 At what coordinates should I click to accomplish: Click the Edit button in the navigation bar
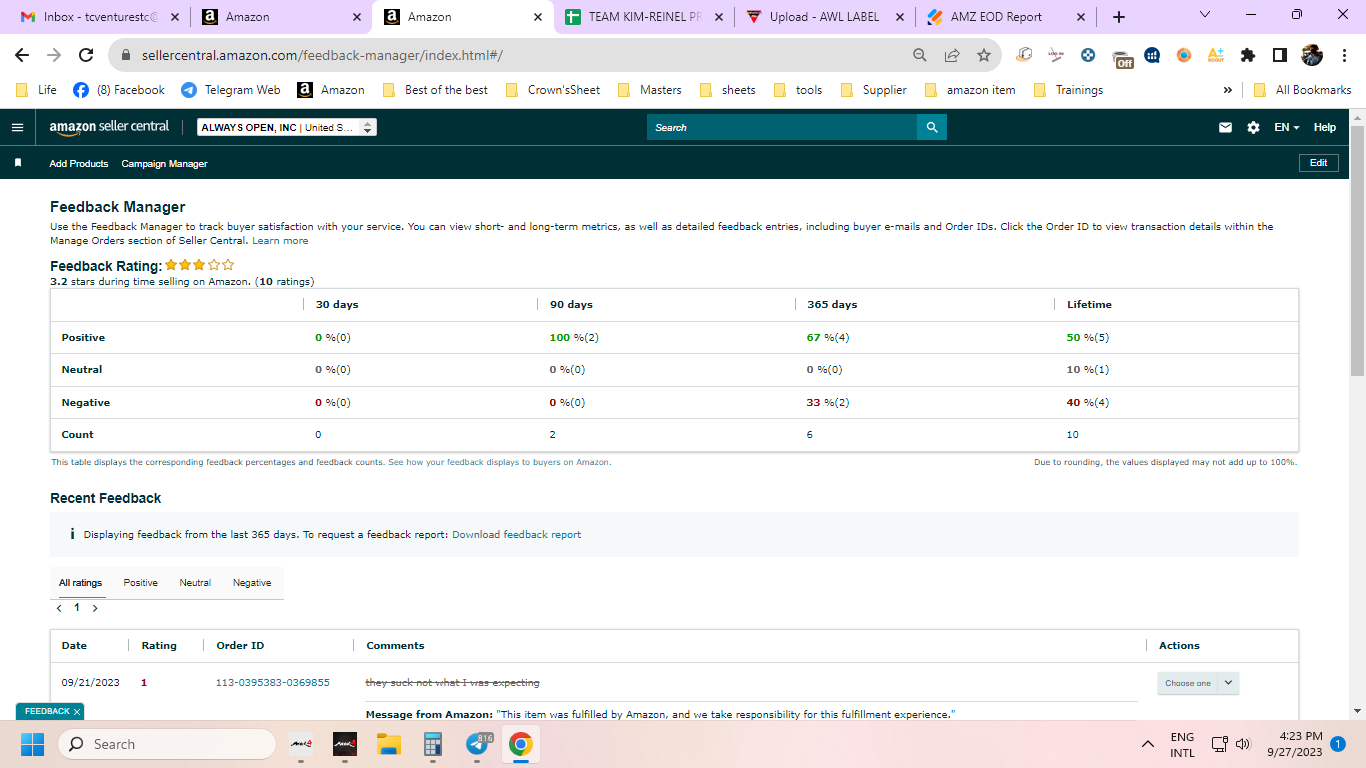(x=1318, y=163)
